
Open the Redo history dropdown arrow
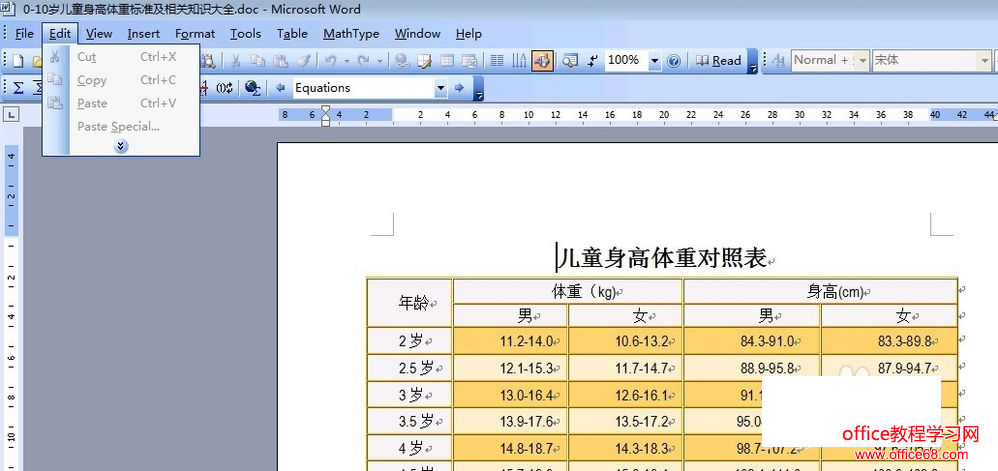[380, 61]
